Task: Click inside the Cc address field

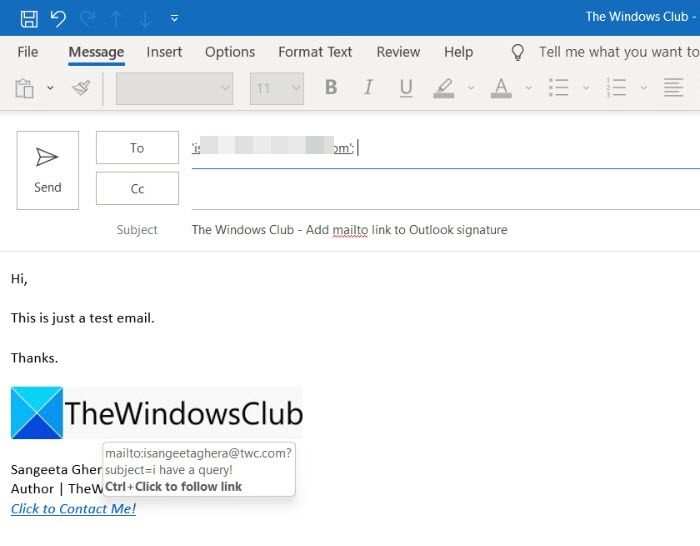Action: coord(446,189)
